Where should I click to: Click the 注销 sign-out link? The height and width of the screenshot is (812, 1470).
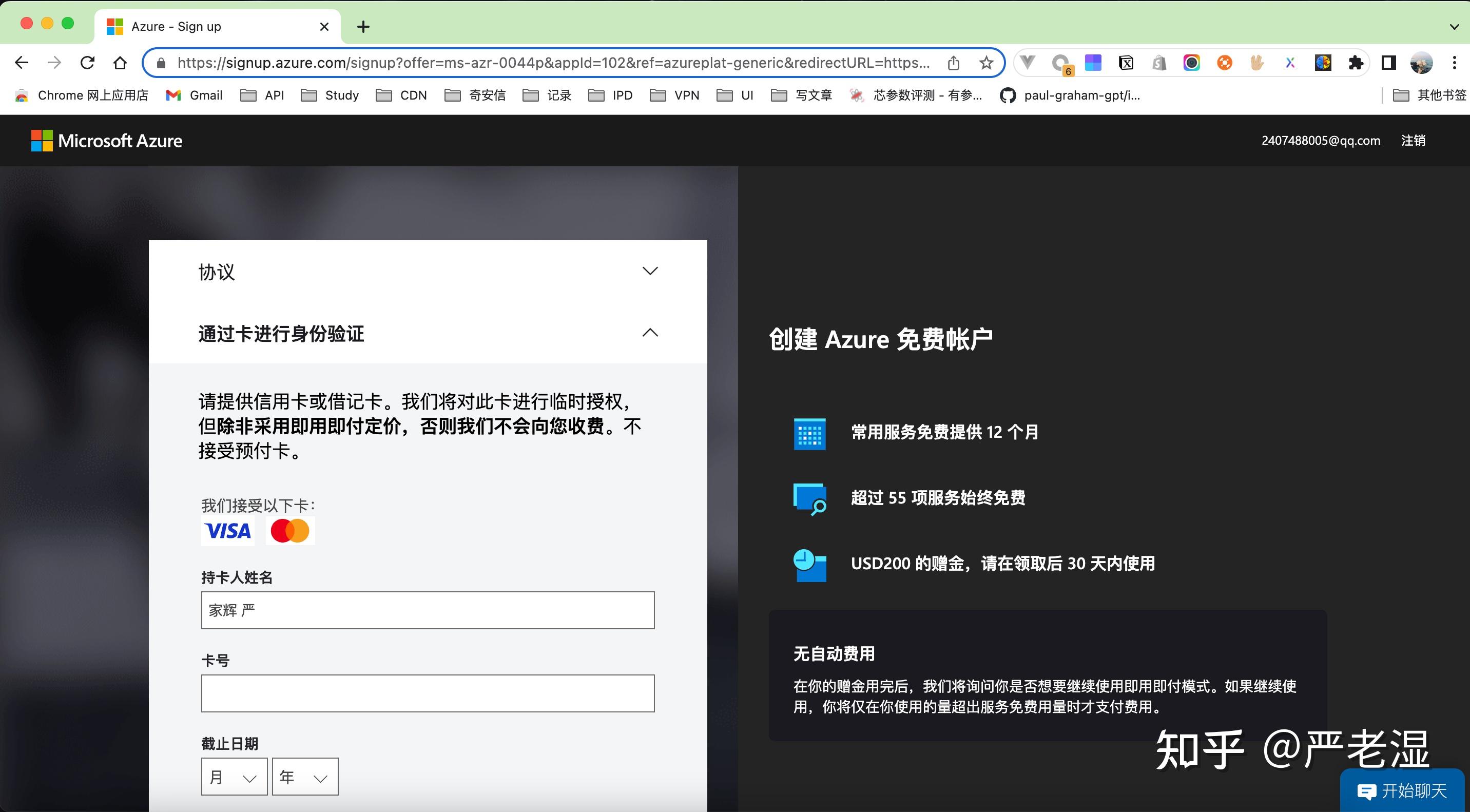pos(1413,140)
